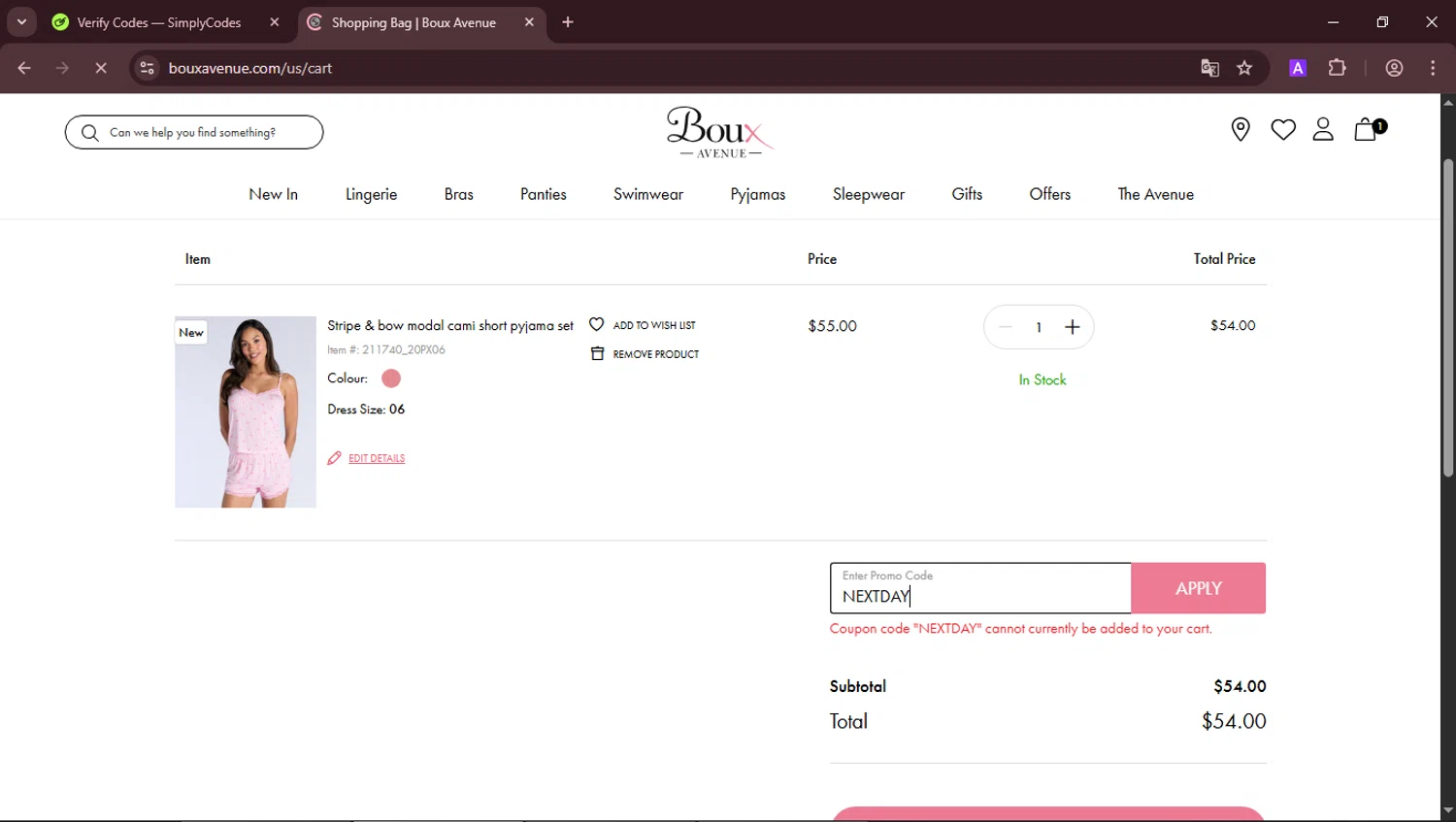Screen dimensions: 1456x822
Task: Click the browser address bar URL
Action: pyautogui.click(x=250, y=68)
